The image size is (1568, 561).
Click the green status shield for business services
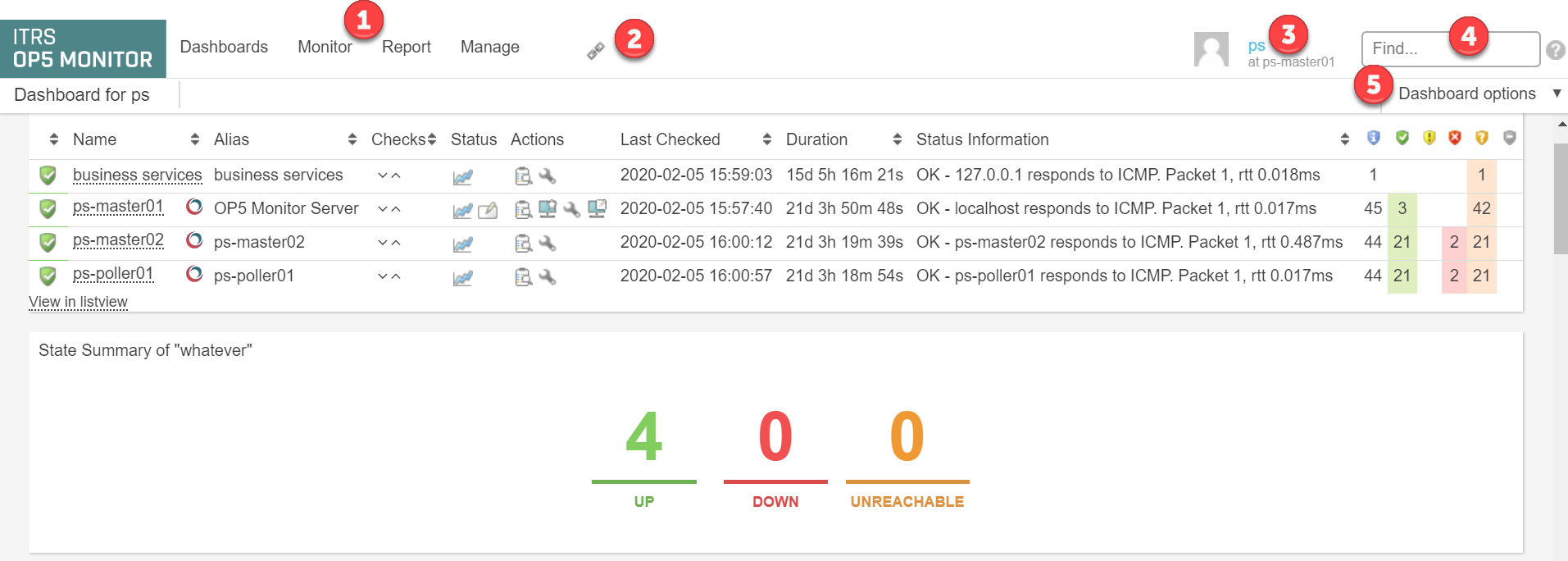[48, 175]
